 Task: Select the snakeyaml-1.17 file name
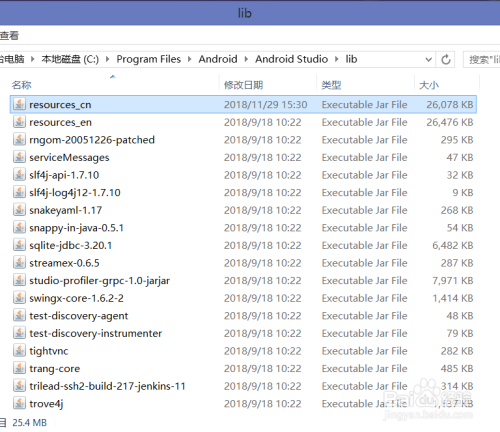click(65, 210)
